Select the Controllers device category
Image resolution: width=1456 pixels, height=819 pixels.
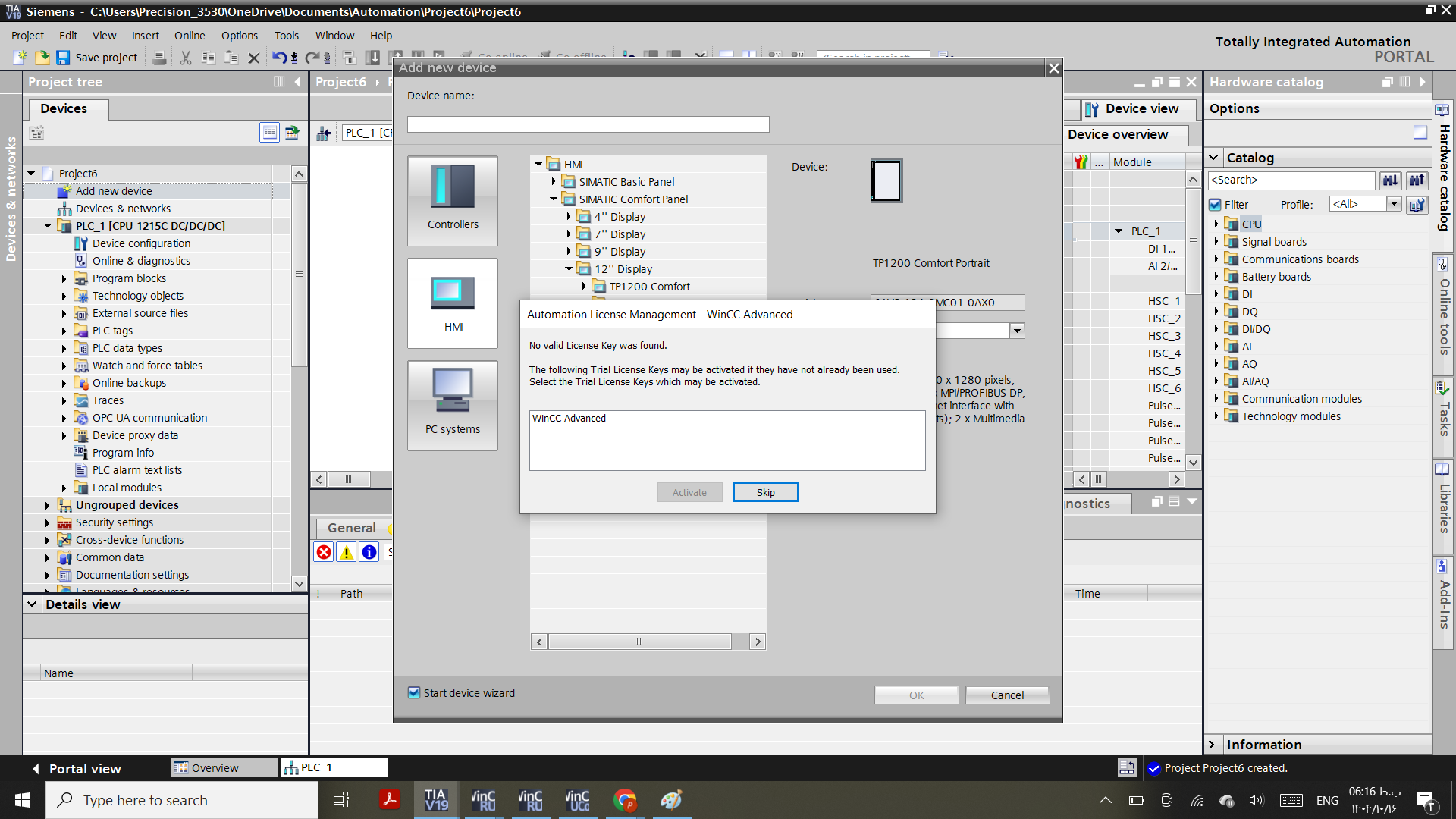453,201
